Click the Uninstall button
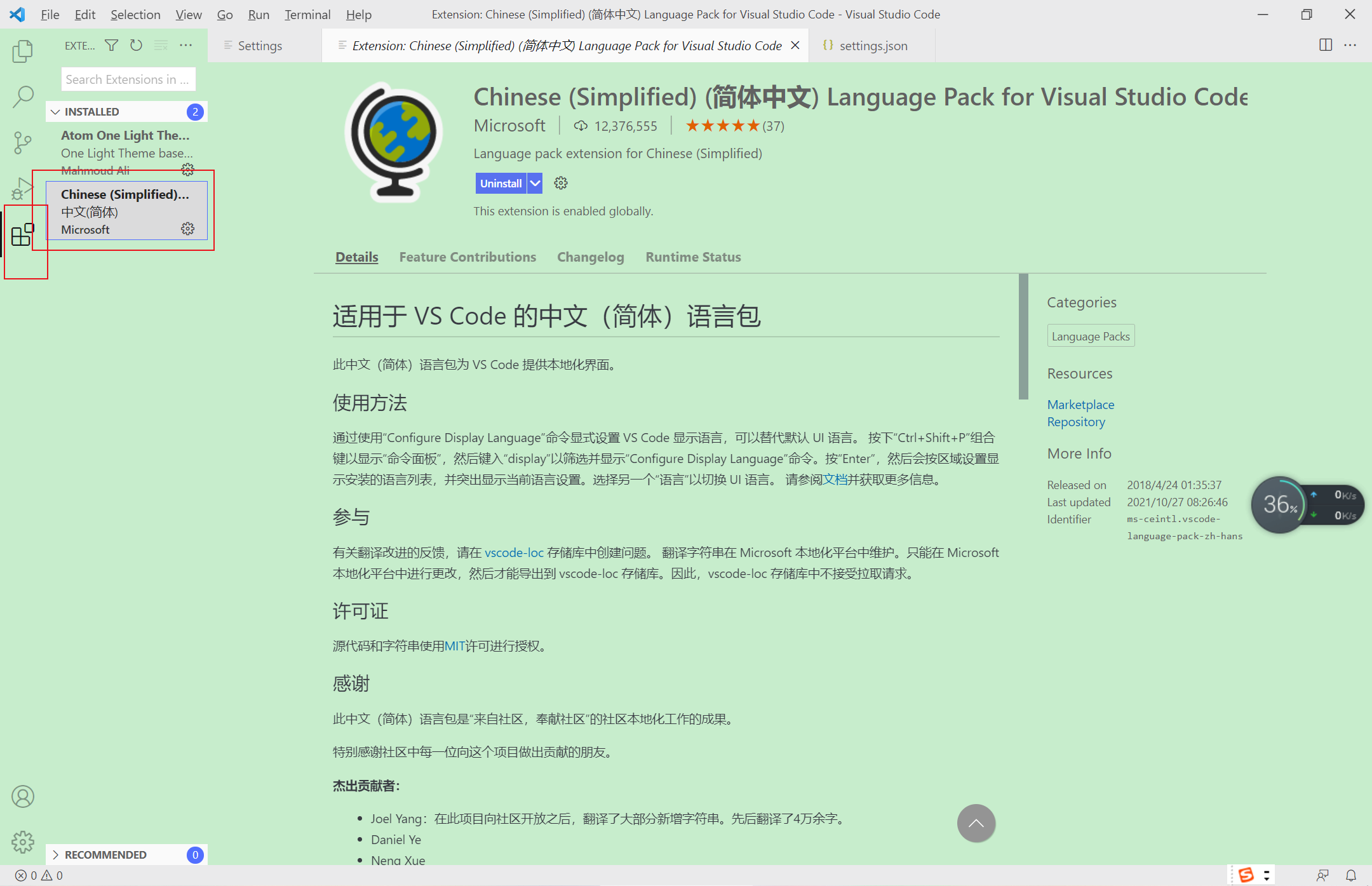 pos(501,183)
